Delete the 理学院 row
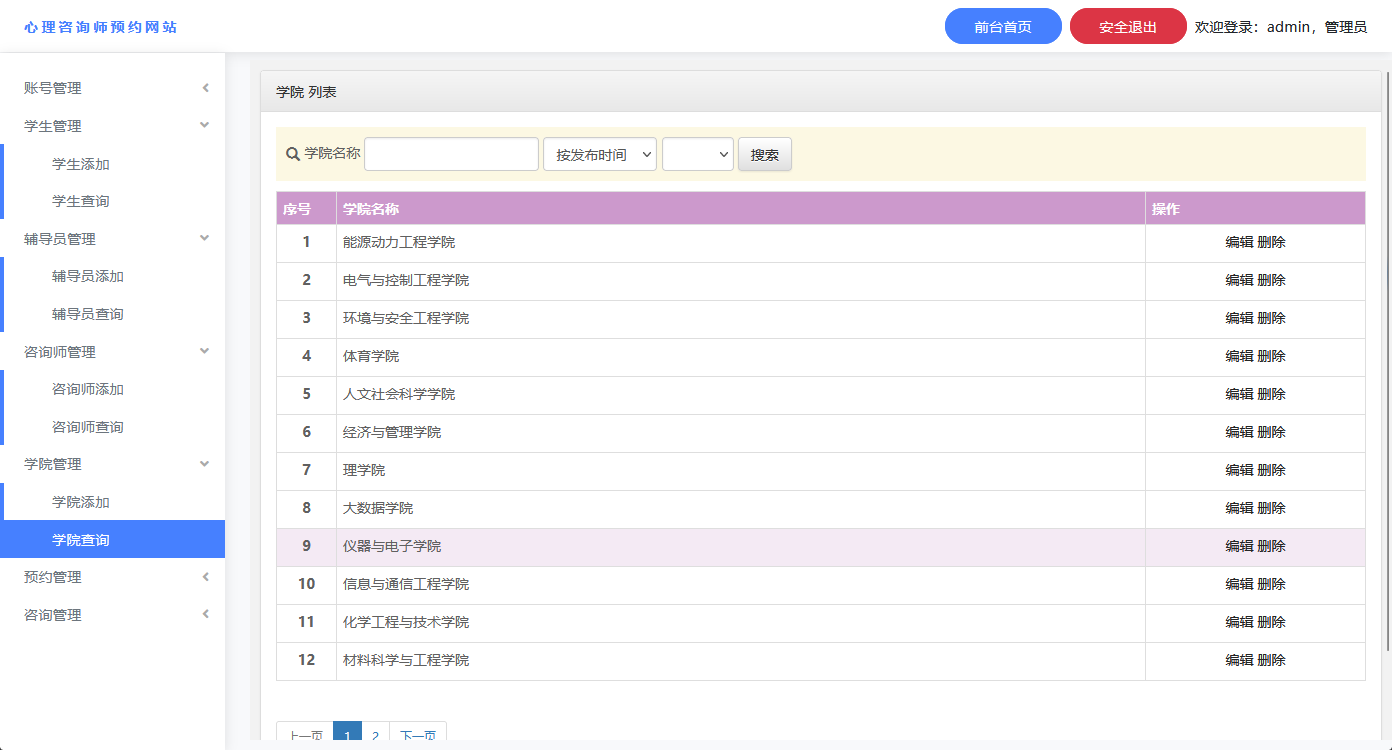Image resolution: width=1392 pixels, height=750 pixels. [1271, 470]
